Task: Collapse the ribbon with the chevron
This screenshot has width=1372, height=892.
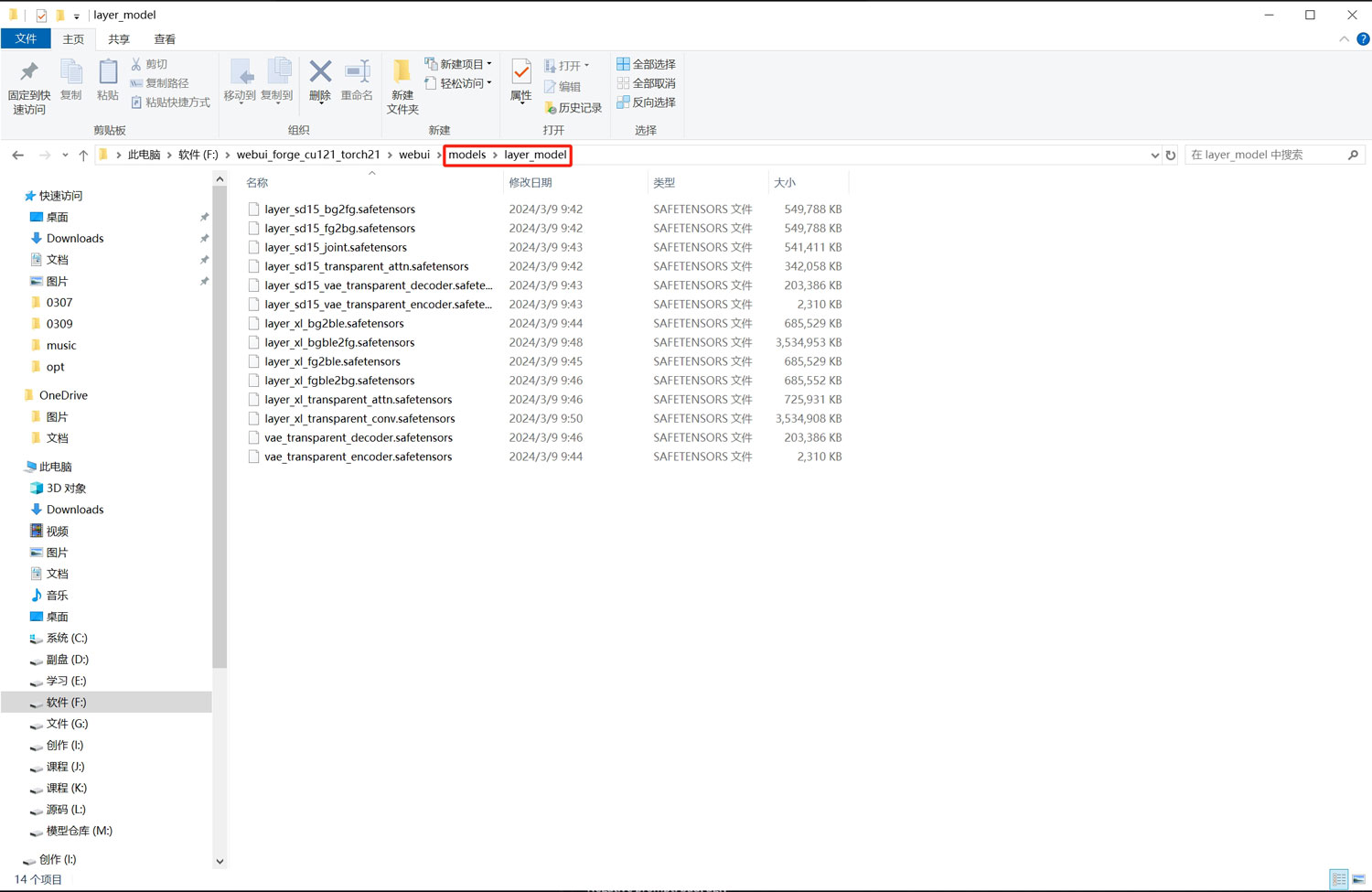Action: pos(1344,39)
